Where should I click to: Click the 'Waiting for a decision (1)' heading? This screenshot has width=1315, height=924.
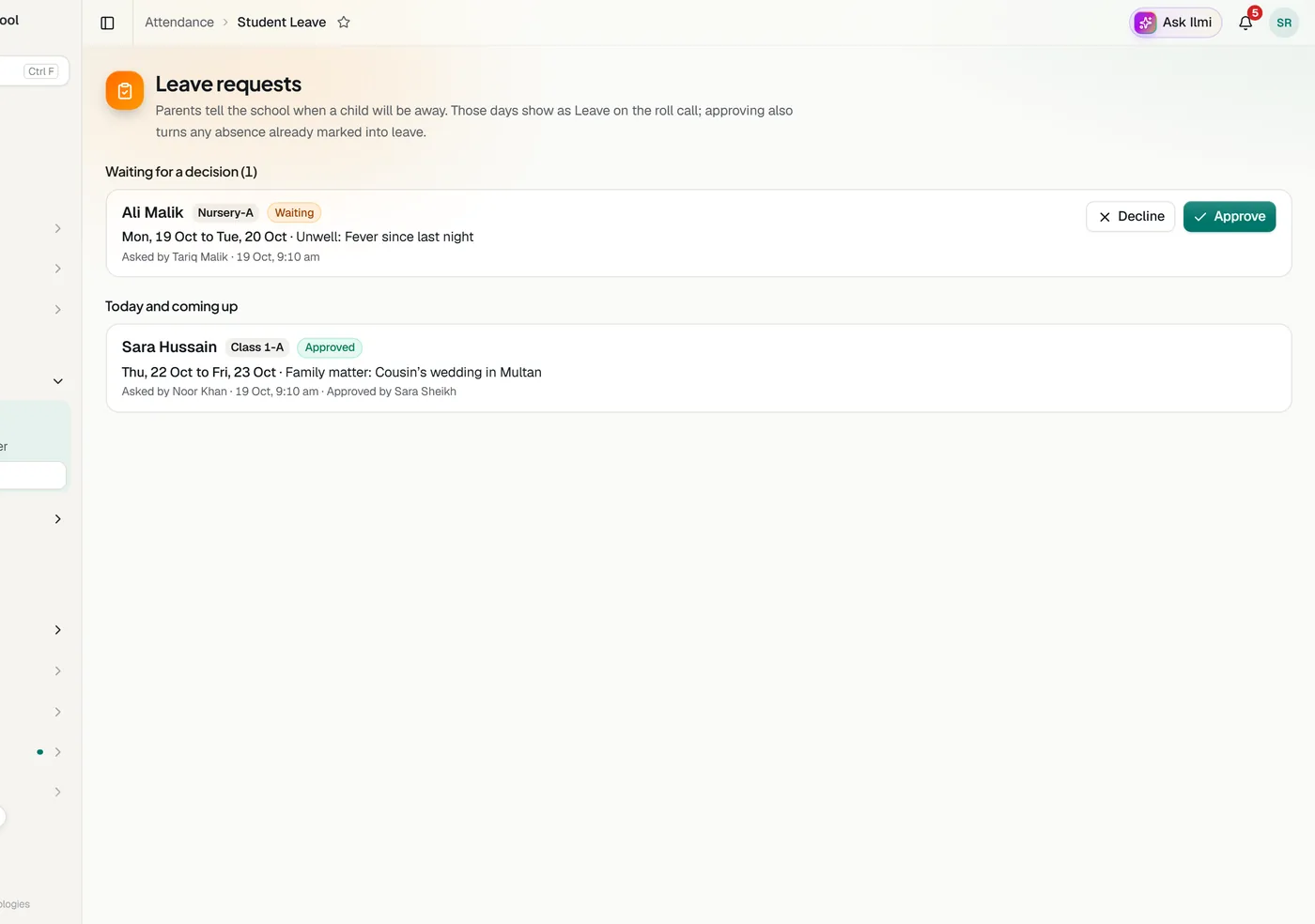tap(181, 172)
